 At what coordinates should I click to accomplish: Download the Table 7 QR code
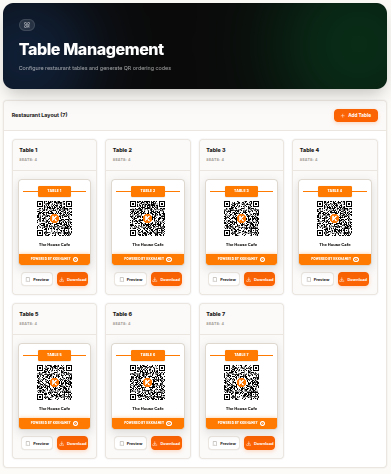(x=259, y=443)
